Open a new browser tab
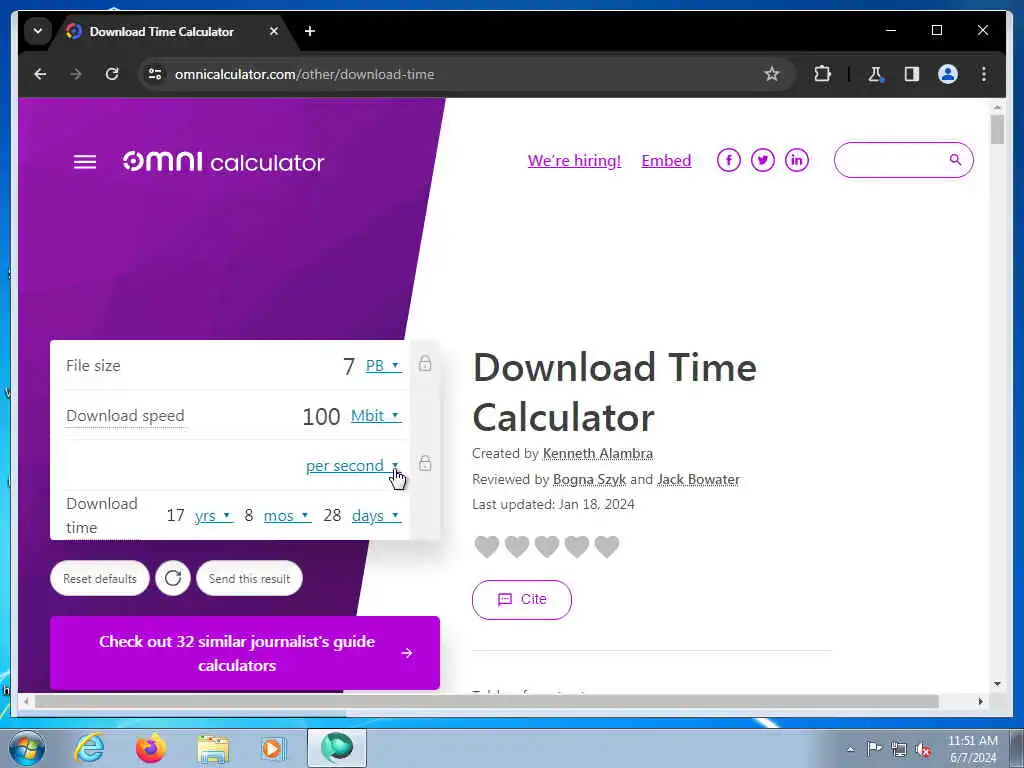This screenshot has height=768, width=1024. click(310, 31)
